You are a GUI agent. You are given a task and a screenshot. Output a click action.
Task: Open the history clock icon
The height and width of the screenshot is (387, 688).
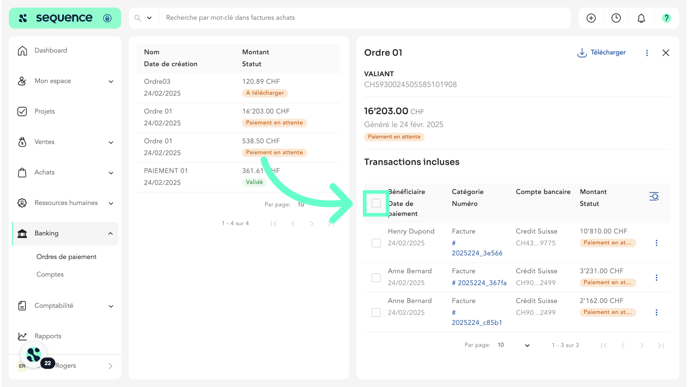click(x=616, y=18)
